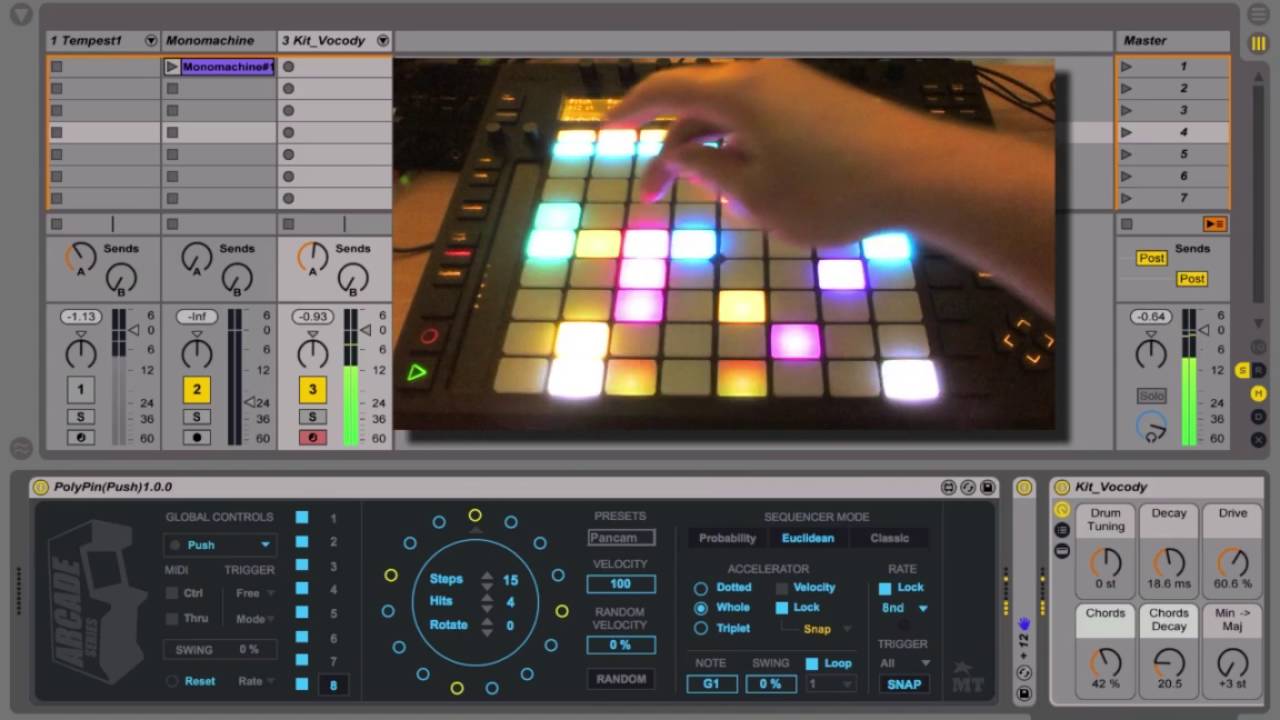
Task: Switch to Classic sequencer mode tab
Action: tap(889, 538)
